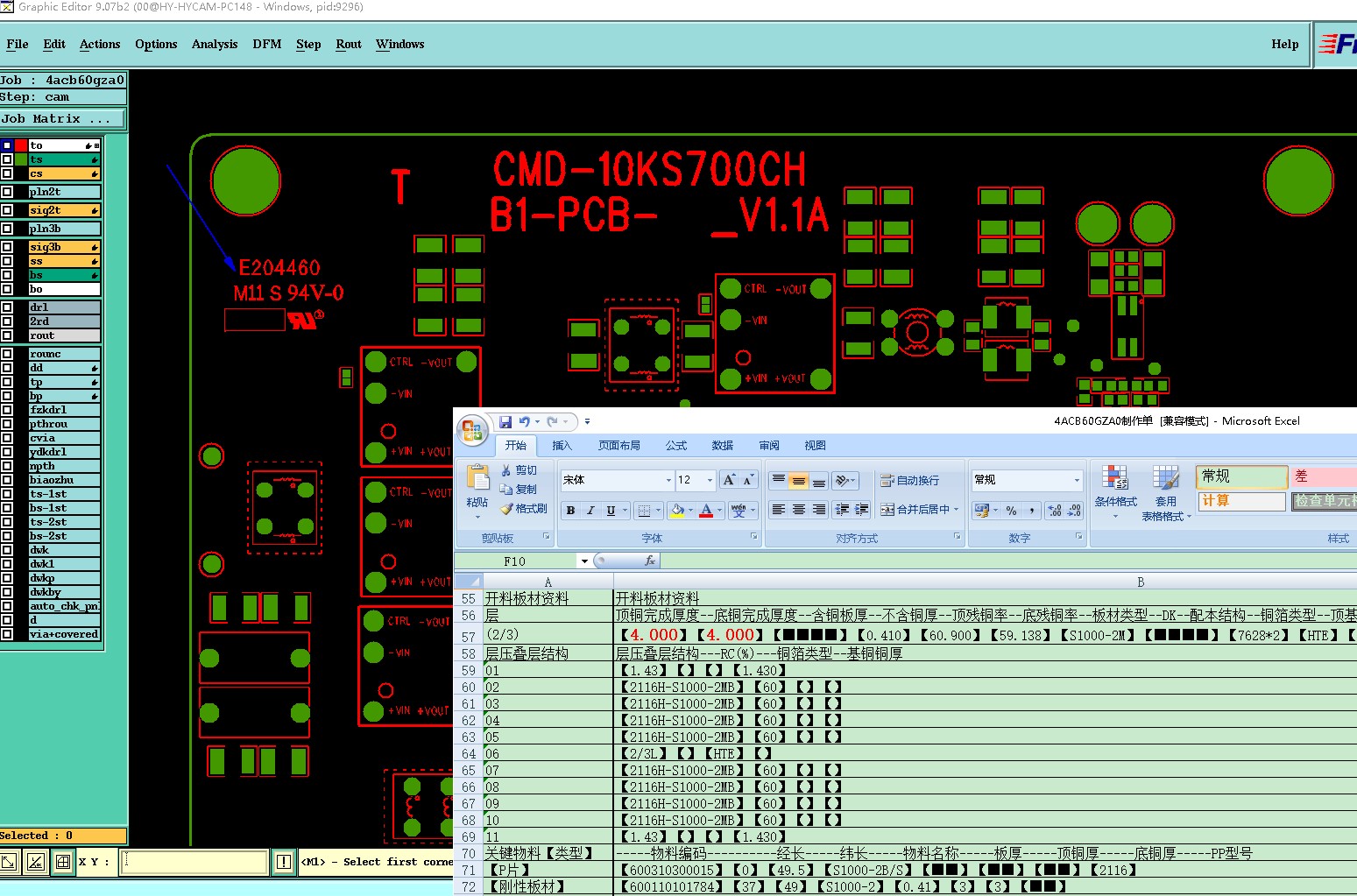
Task: Open the font name dropdown (宋体)
Action: point(668,480)
